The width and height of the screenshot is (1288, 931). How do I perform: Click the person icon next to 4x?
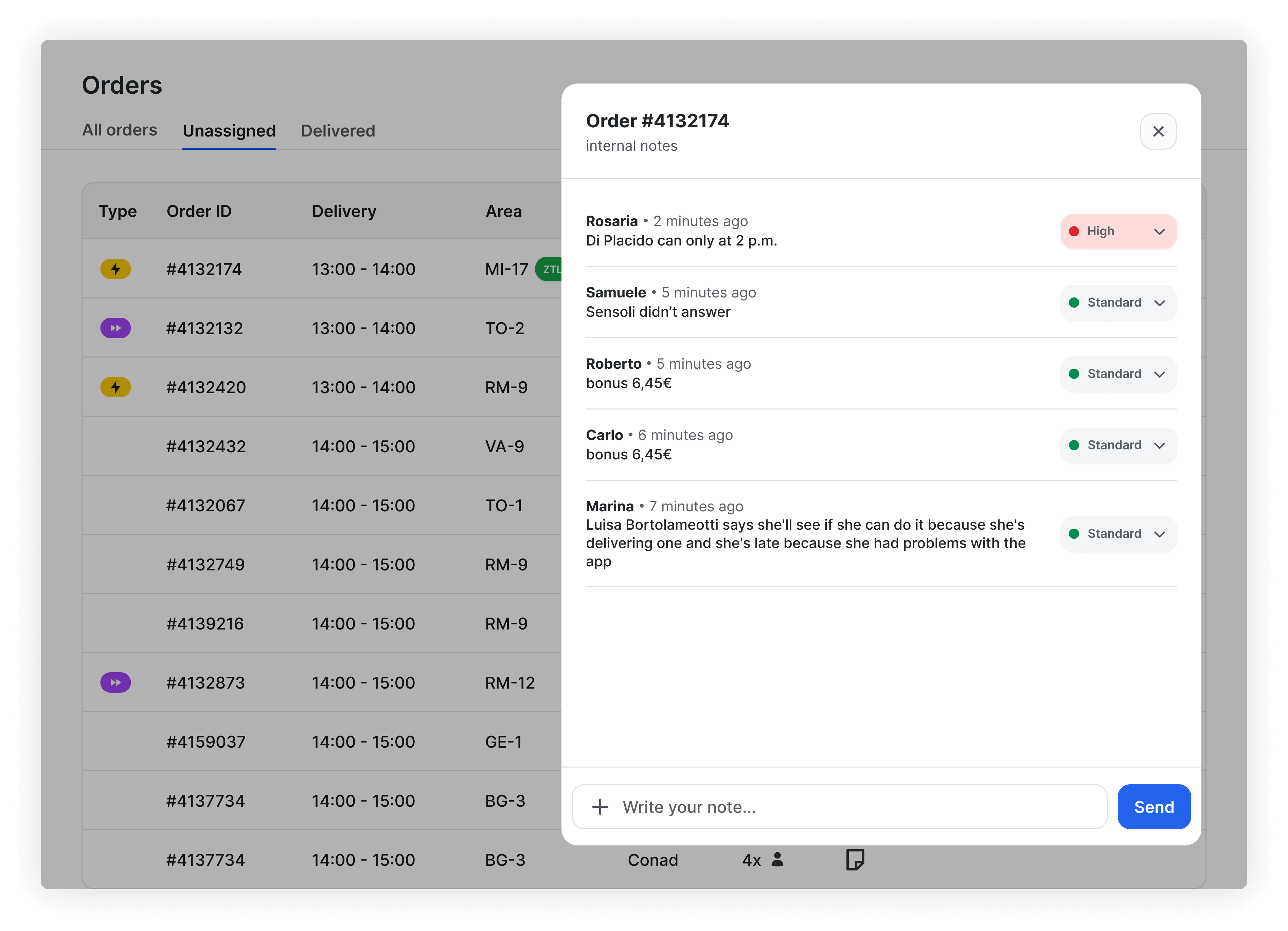pos(777,859)
